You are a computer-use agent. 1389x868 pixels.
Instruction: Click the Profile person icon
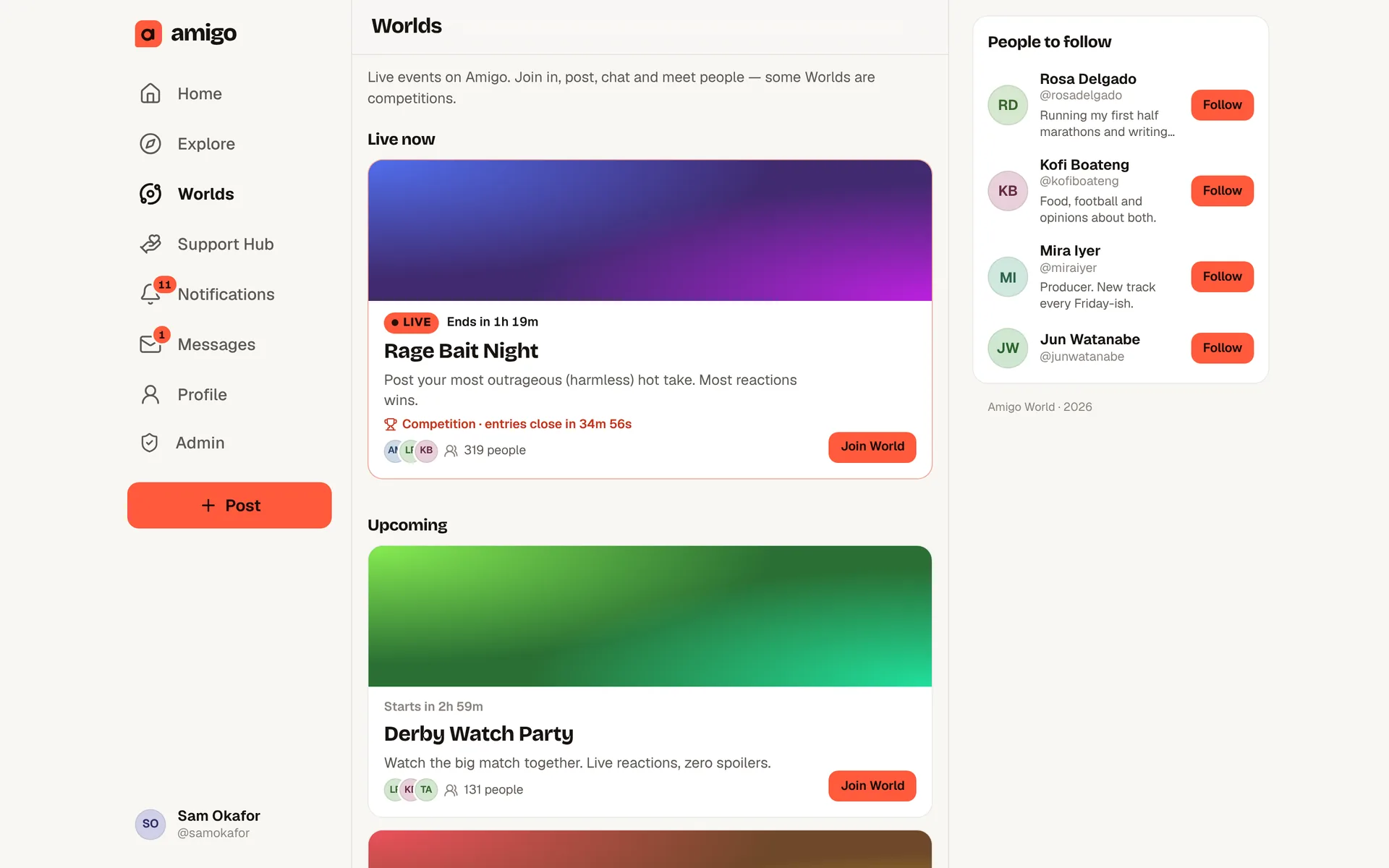pos(150,394)
